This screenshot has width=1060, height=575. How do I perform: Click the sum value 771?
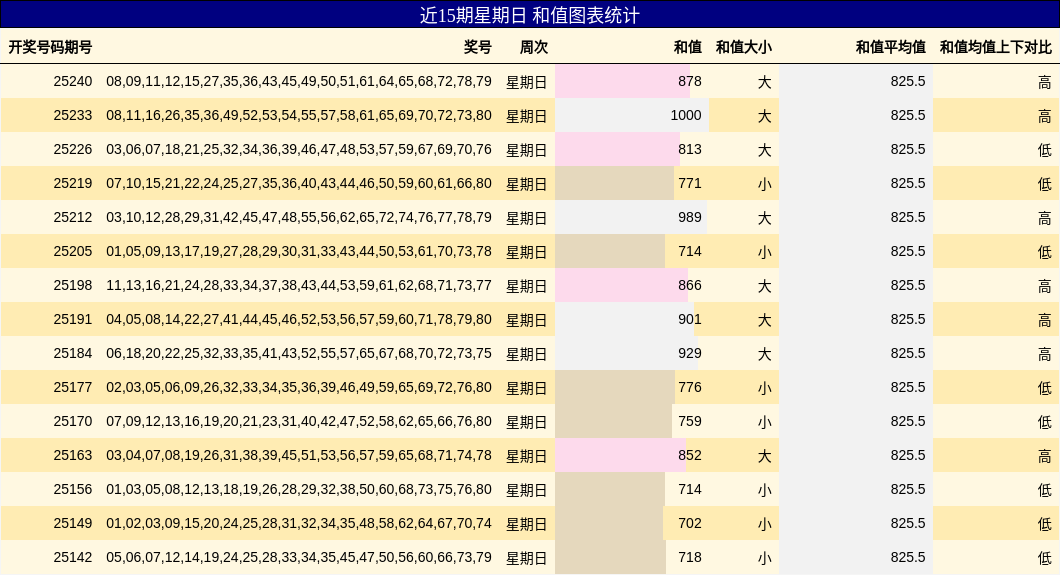pyautogui.click(x=690, y=184)
